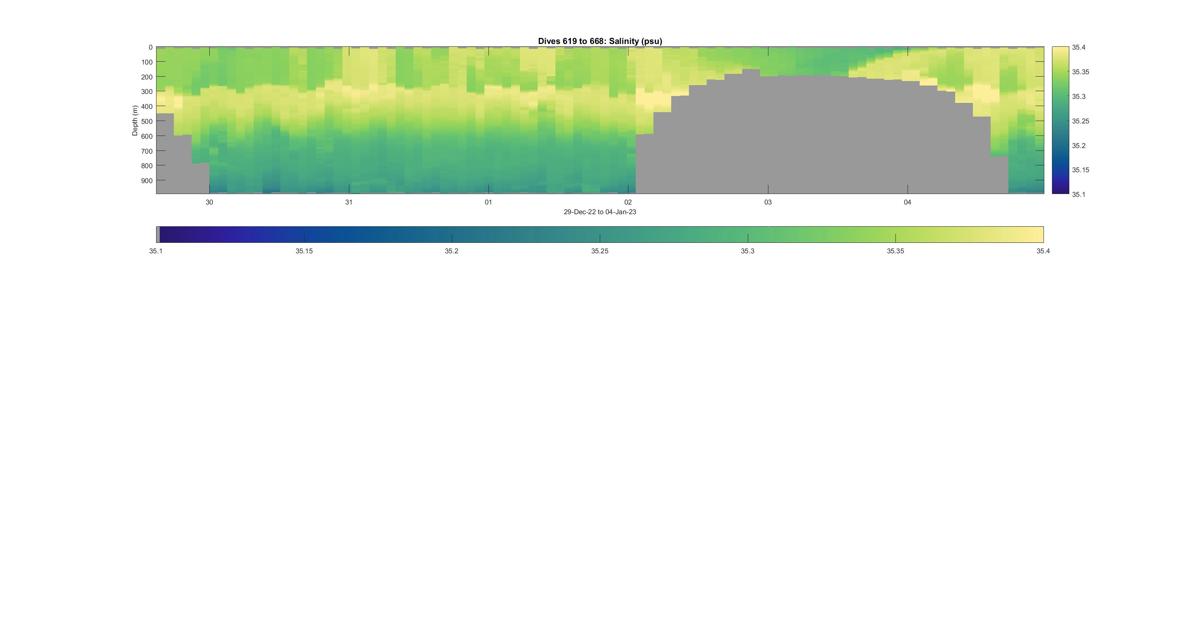Click the x-axis tick label '30'
The image size is (1200, 622).
click(x=209, y=202)
